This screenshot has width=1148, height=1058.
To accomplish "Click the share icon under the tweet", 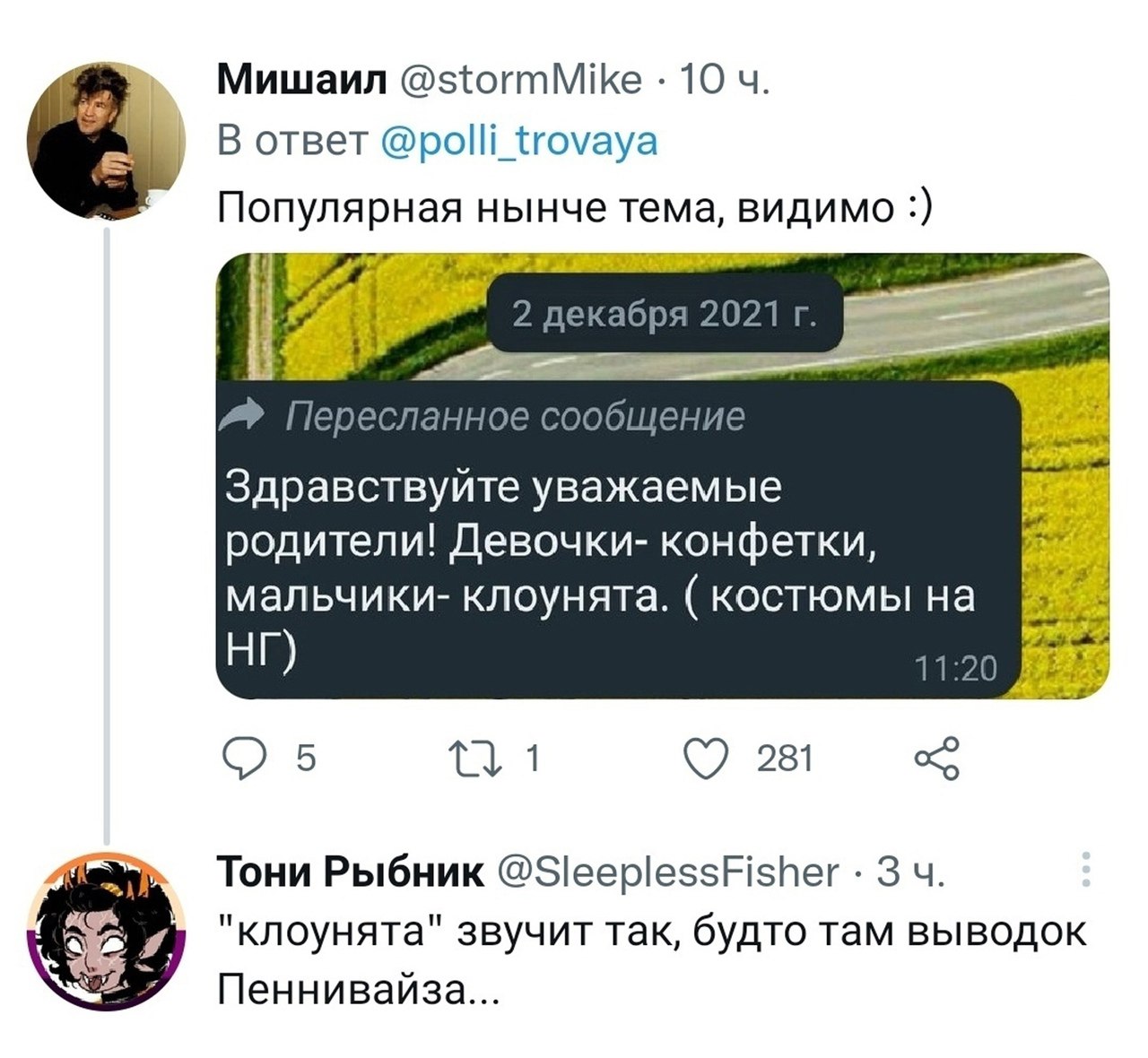I will pos(935,759).
